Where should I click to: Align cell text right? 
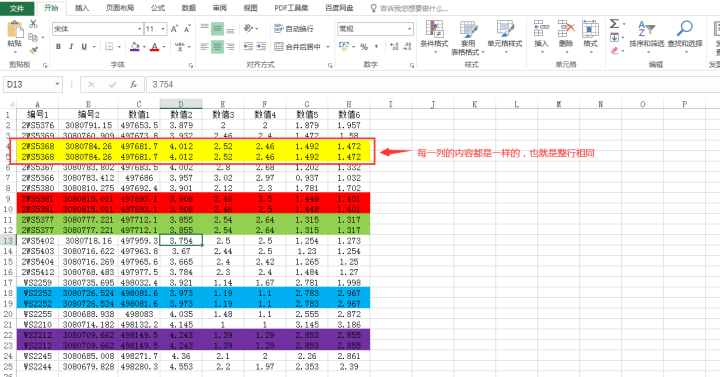[230, 46]
